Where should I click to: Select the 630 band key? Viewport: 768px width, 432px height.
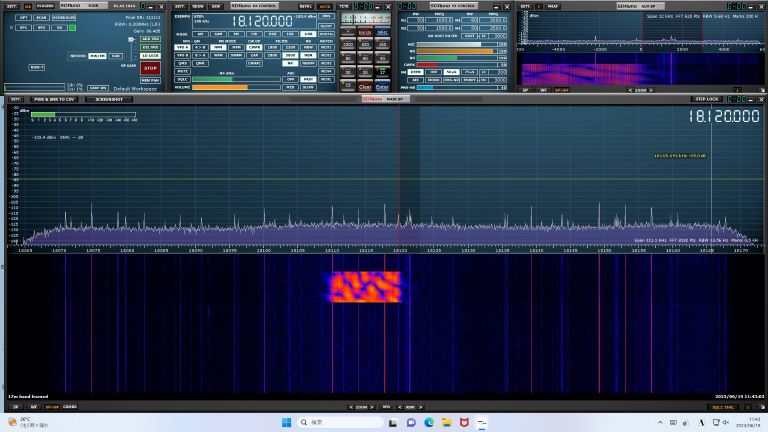pos(365,45)
